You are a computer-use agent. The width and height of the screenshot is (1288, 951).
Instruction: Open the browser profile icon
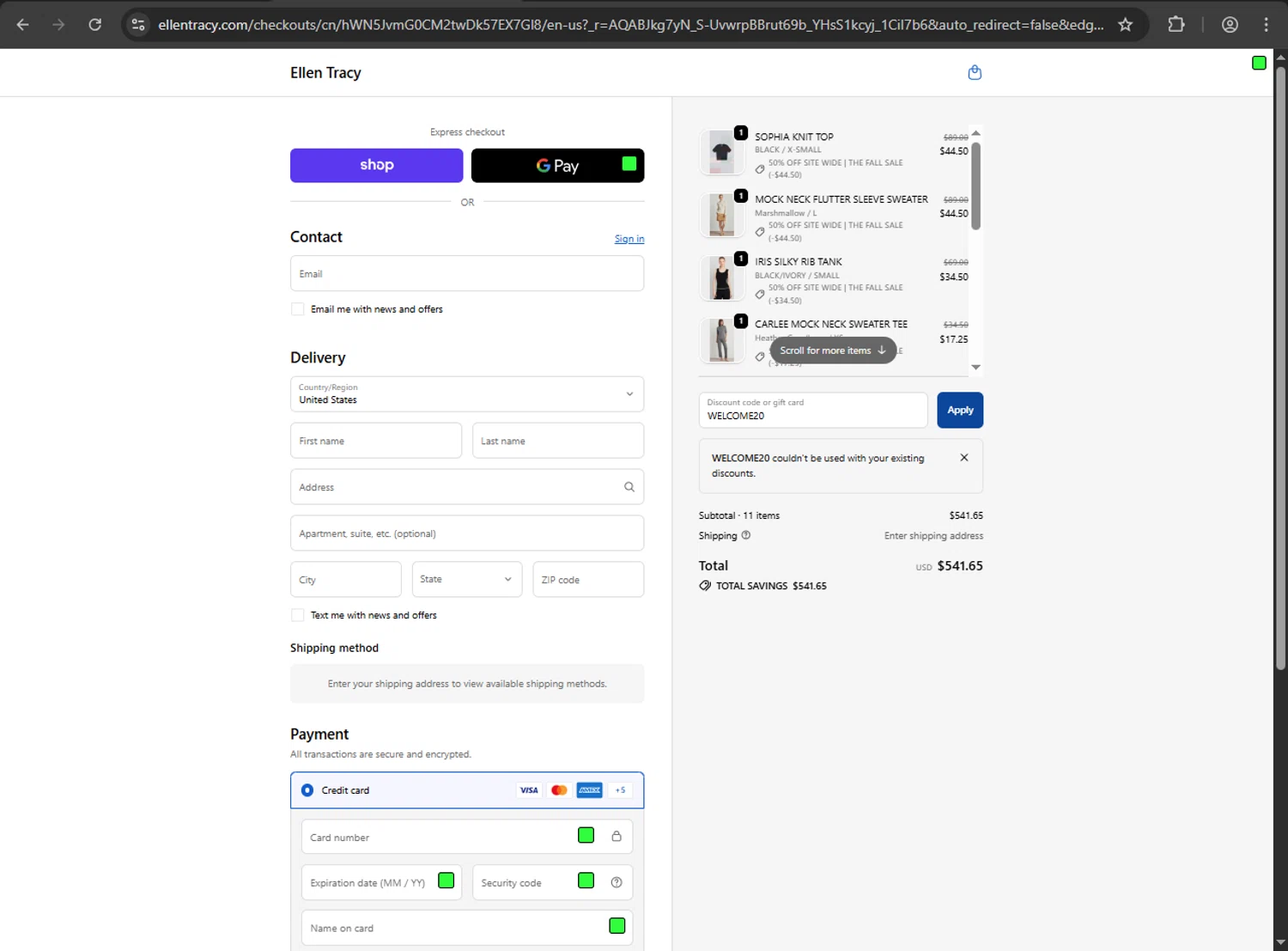pyautogui.click(x=1230, y=25)
